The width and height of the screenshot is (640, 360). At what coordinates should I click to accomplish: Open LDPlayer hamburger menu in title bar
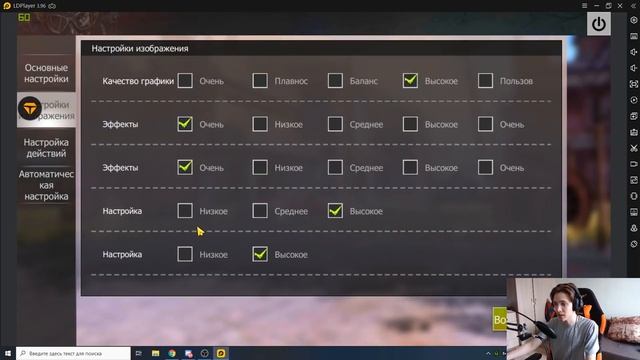pyautogui.click(x=584, y=6)
